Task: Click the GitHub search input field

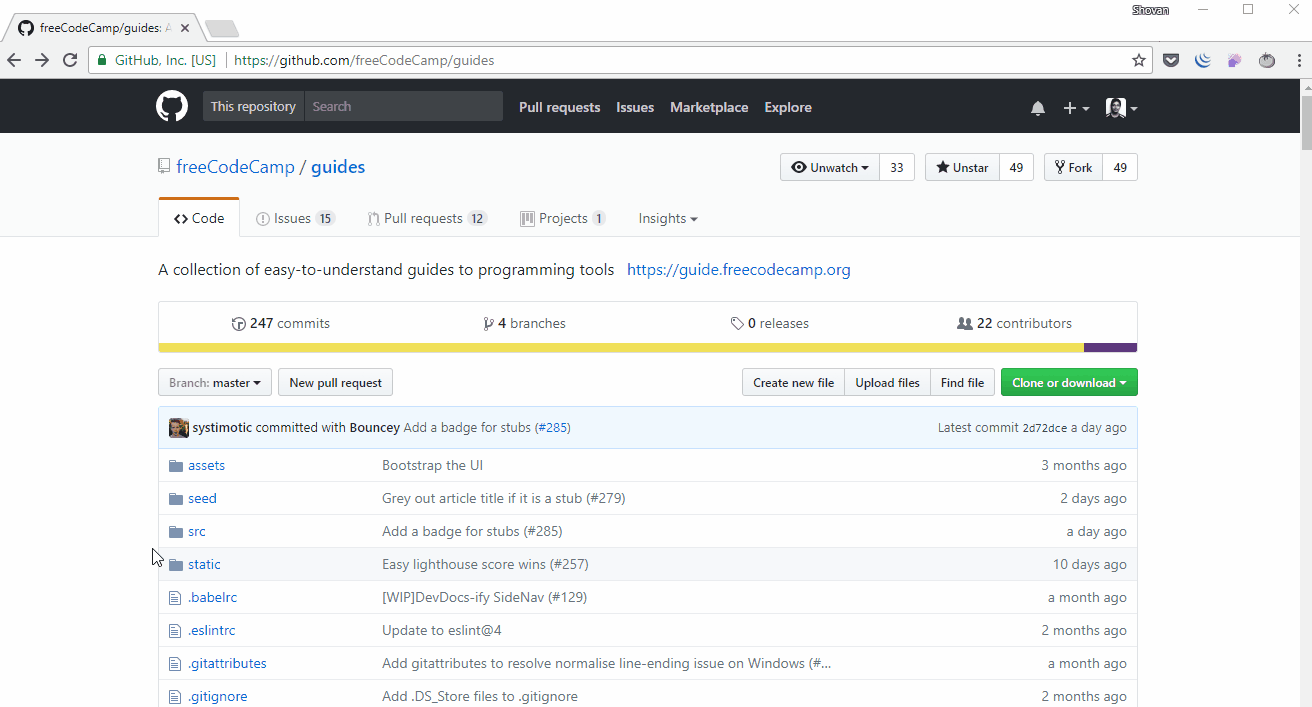Action: 403,106
